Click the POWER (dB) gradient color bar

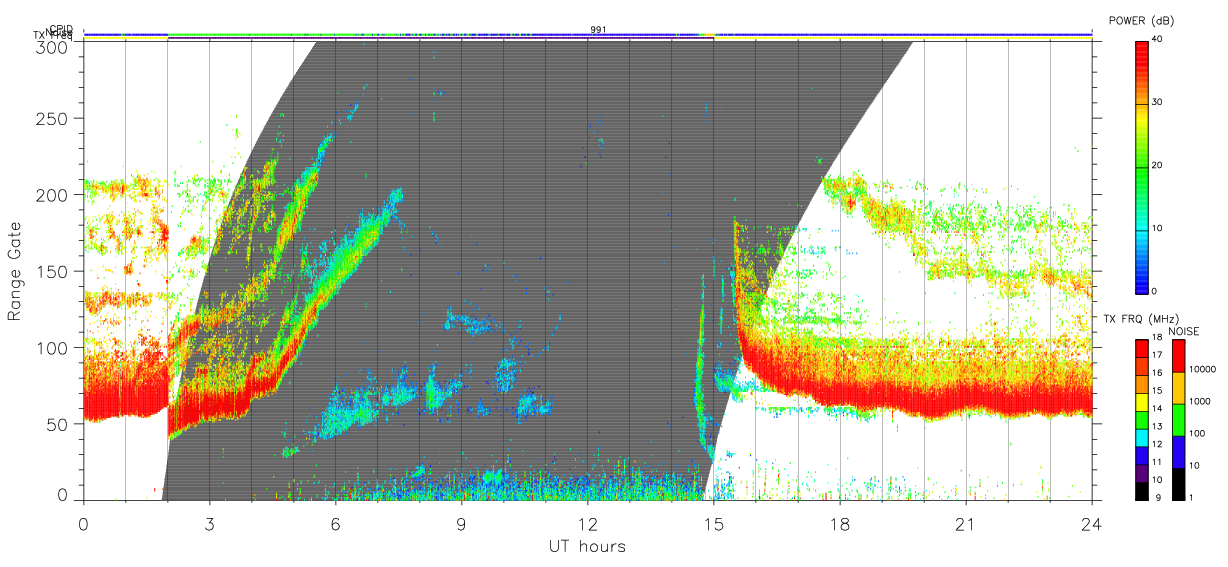1141,166
